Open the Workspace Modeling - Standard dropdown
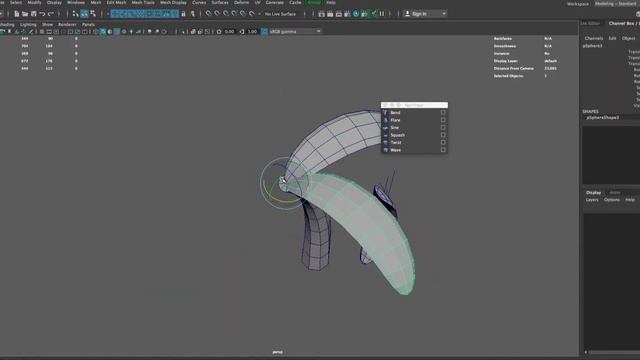640x360 pixels. [x=616, y=4]
